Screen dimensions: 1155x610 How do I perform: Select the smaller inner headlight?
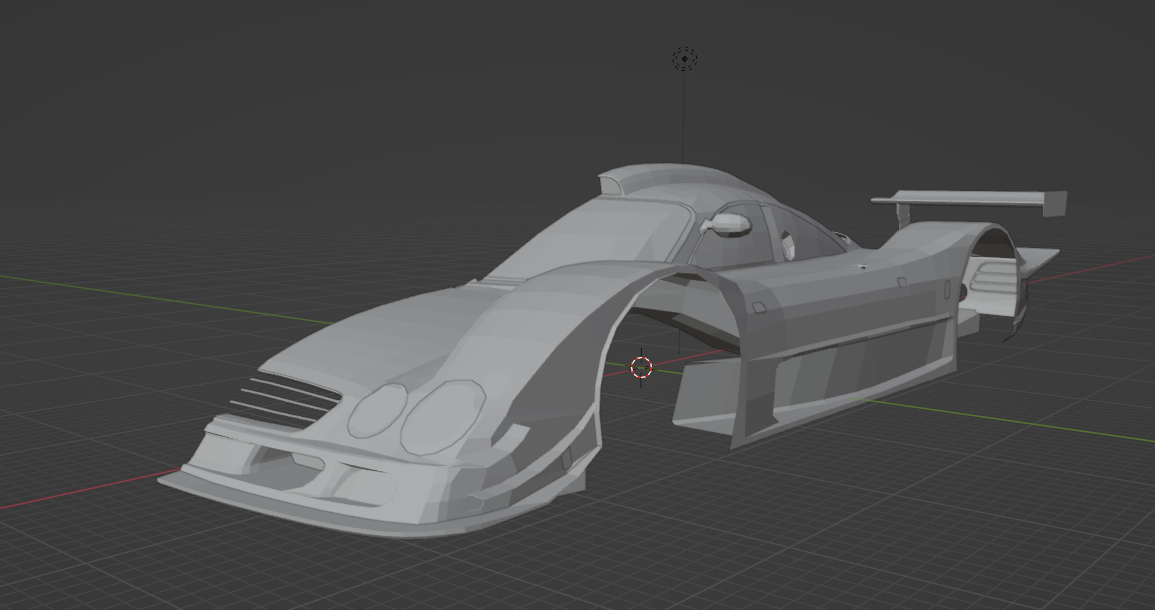click(376, 411)
